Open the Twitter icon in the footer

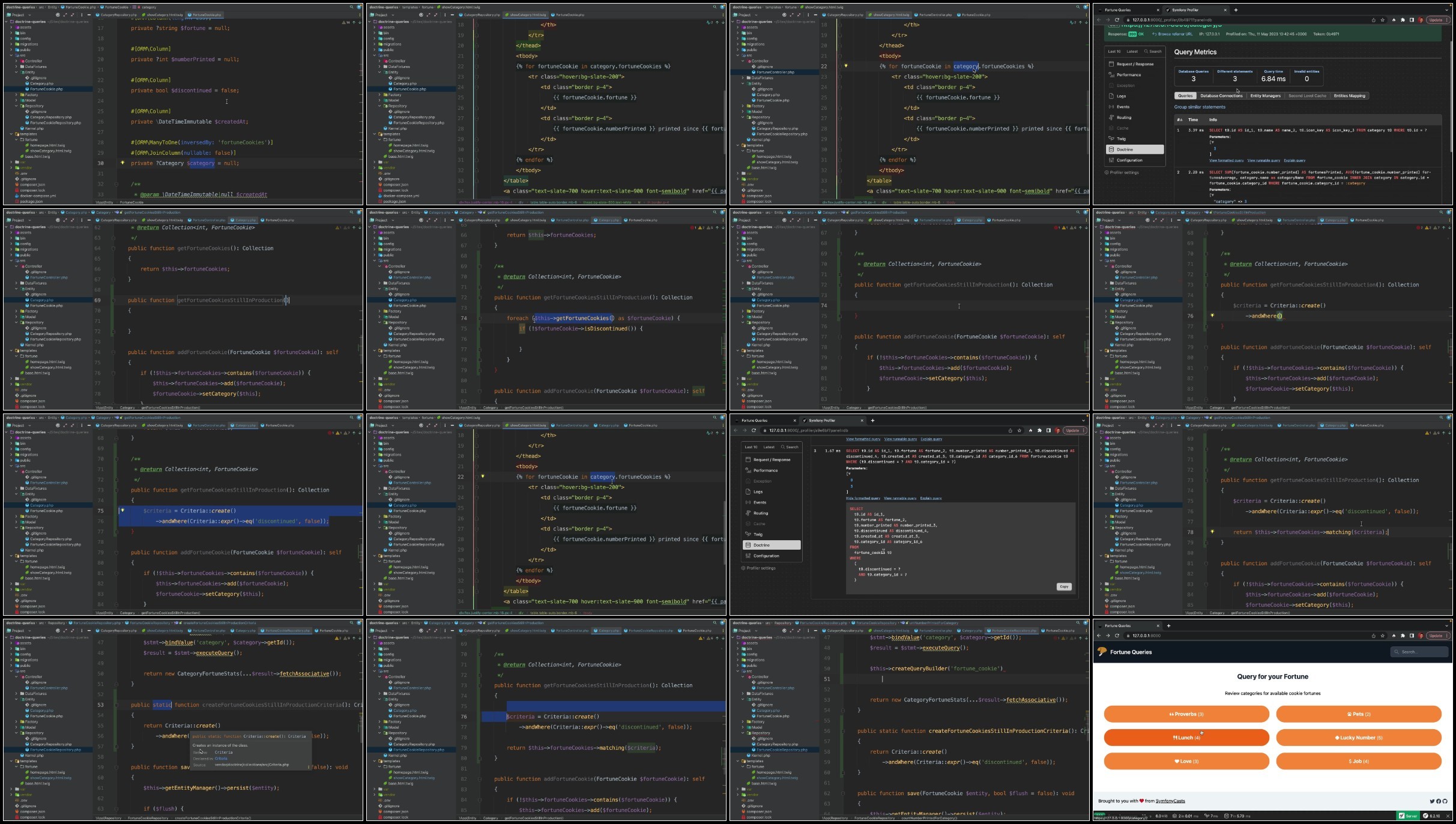[1432, 801]
